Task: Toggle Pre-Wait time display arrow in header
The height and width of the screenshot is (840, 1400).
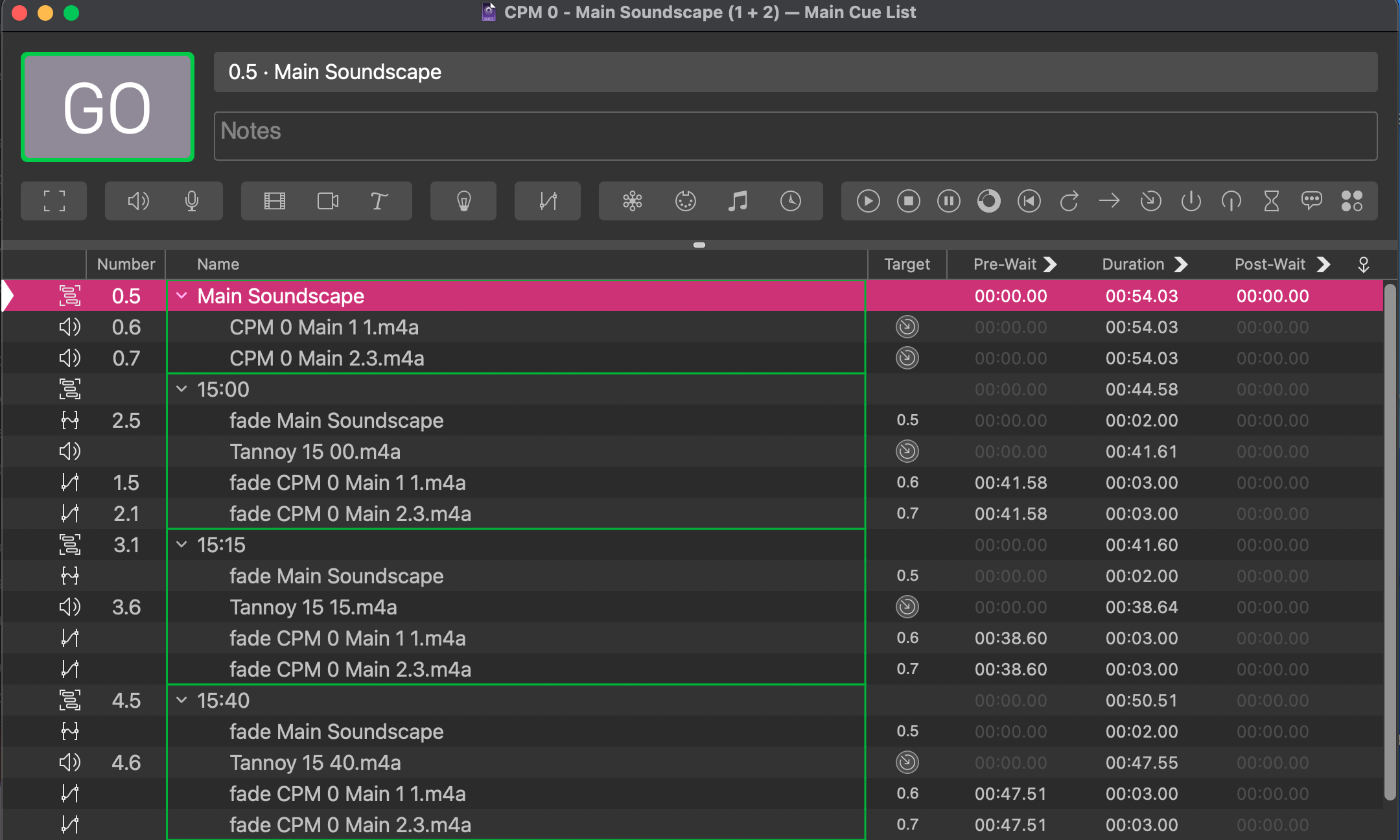Action: (x=1051, y=264)
